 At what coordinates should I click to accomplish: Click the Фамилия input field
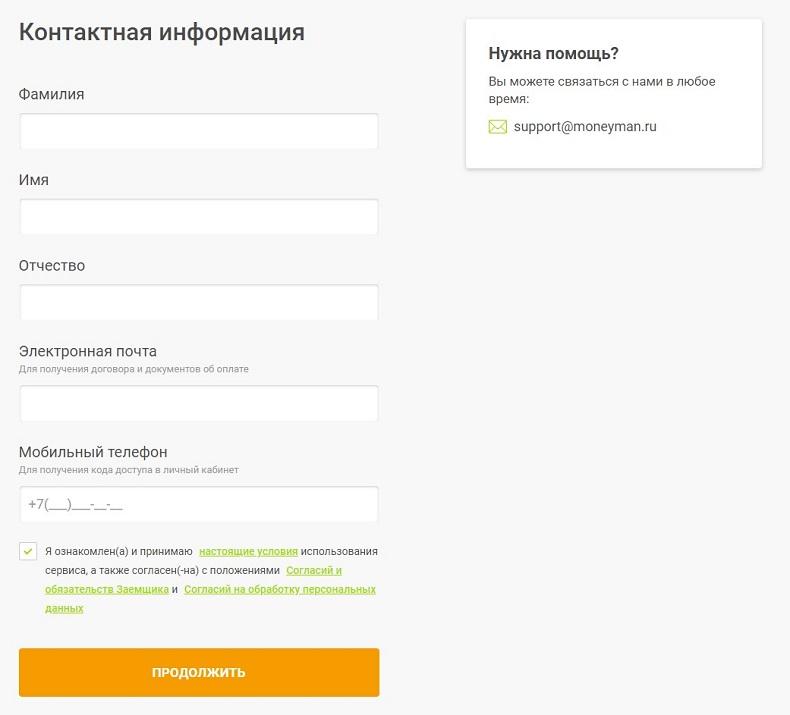(199, 131)
